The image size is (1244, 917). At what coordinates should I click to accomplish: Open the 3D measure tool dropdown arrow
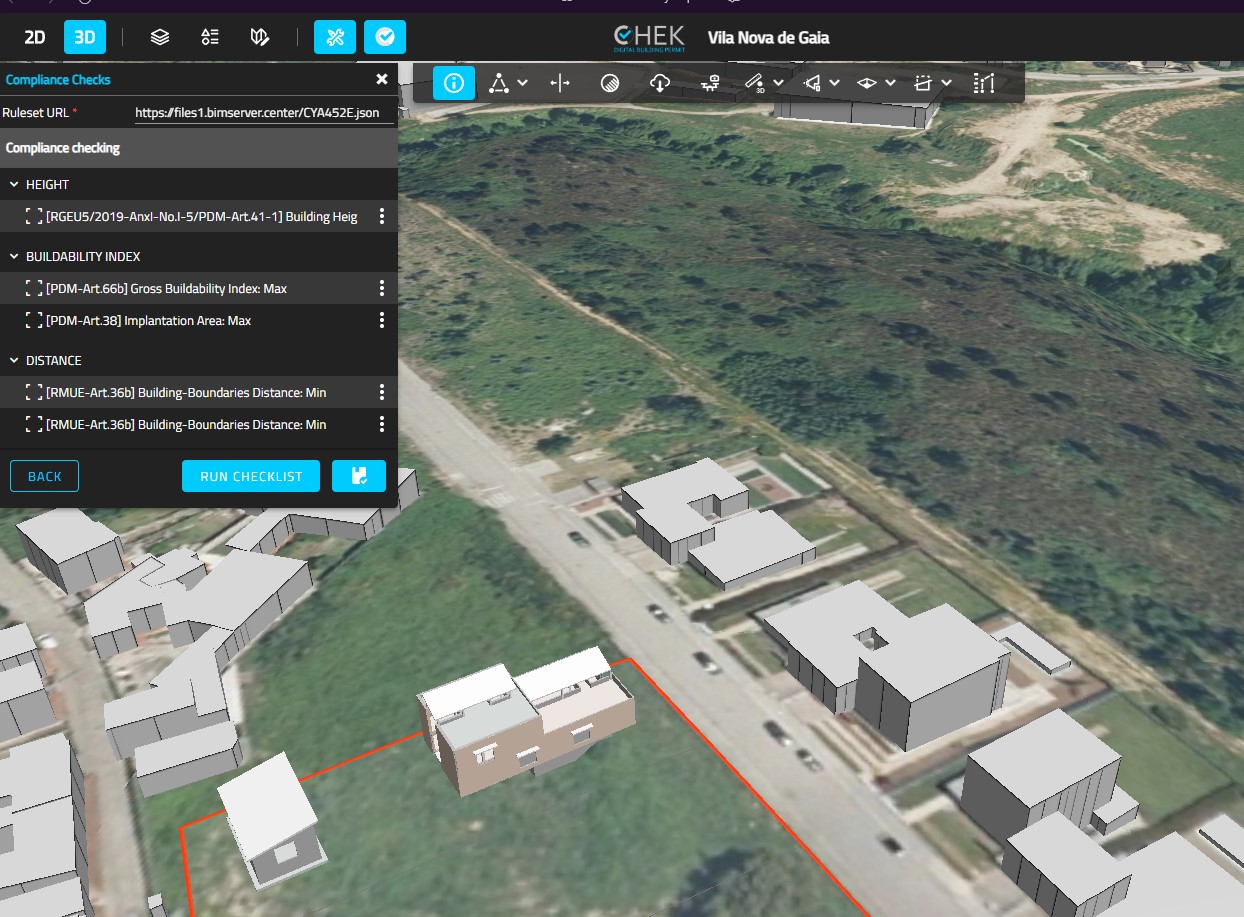pos(778,83)
